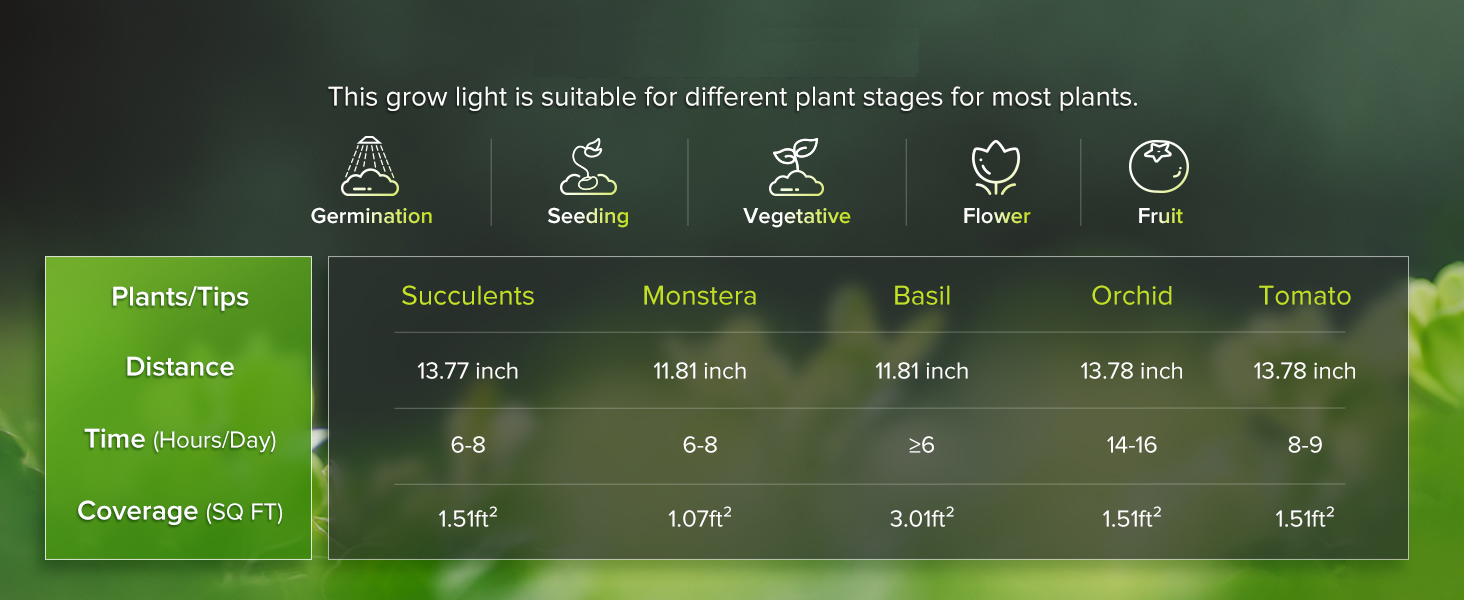Click the Basil column header

(x=922, y=296)
